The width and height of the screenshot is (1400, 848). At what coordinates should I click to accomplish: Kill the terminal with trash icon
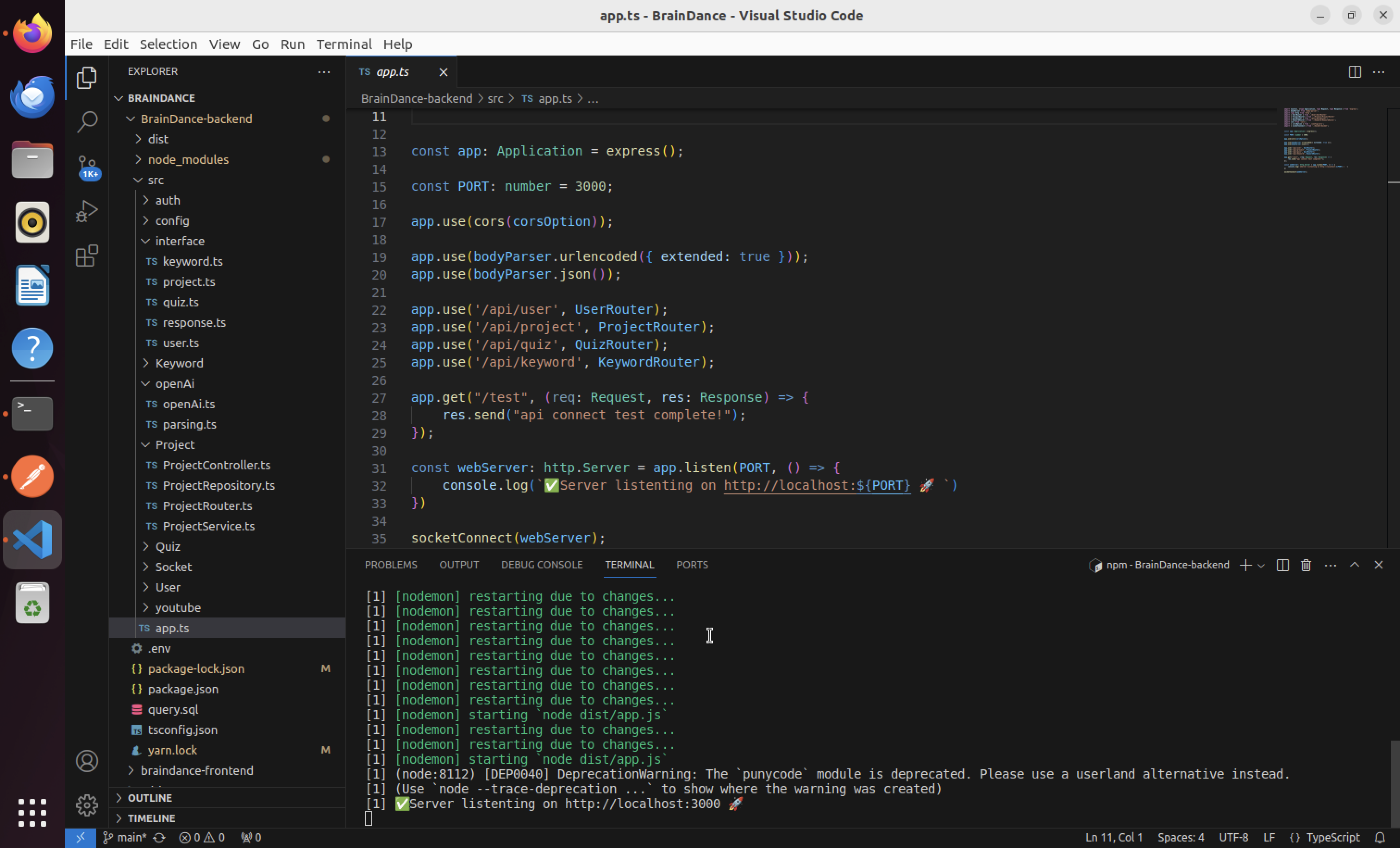point(1306,565)
